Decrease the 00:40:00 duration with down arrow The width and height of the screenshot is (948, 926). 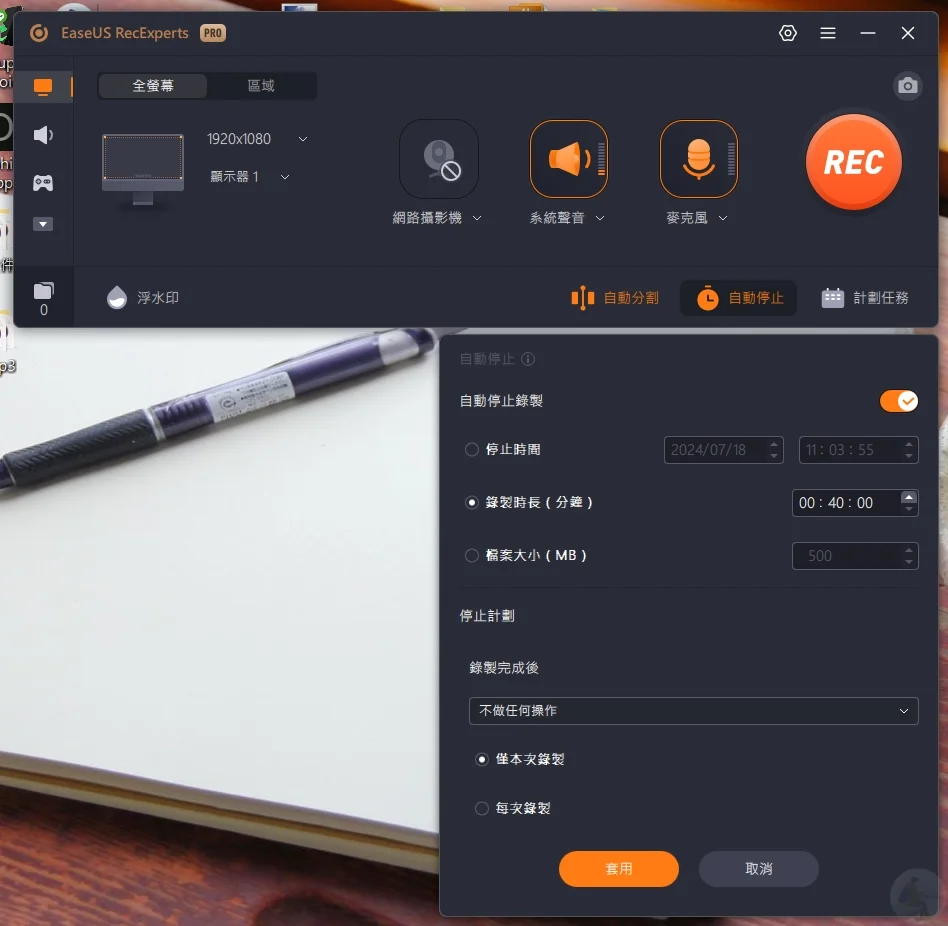click(909, 510)
